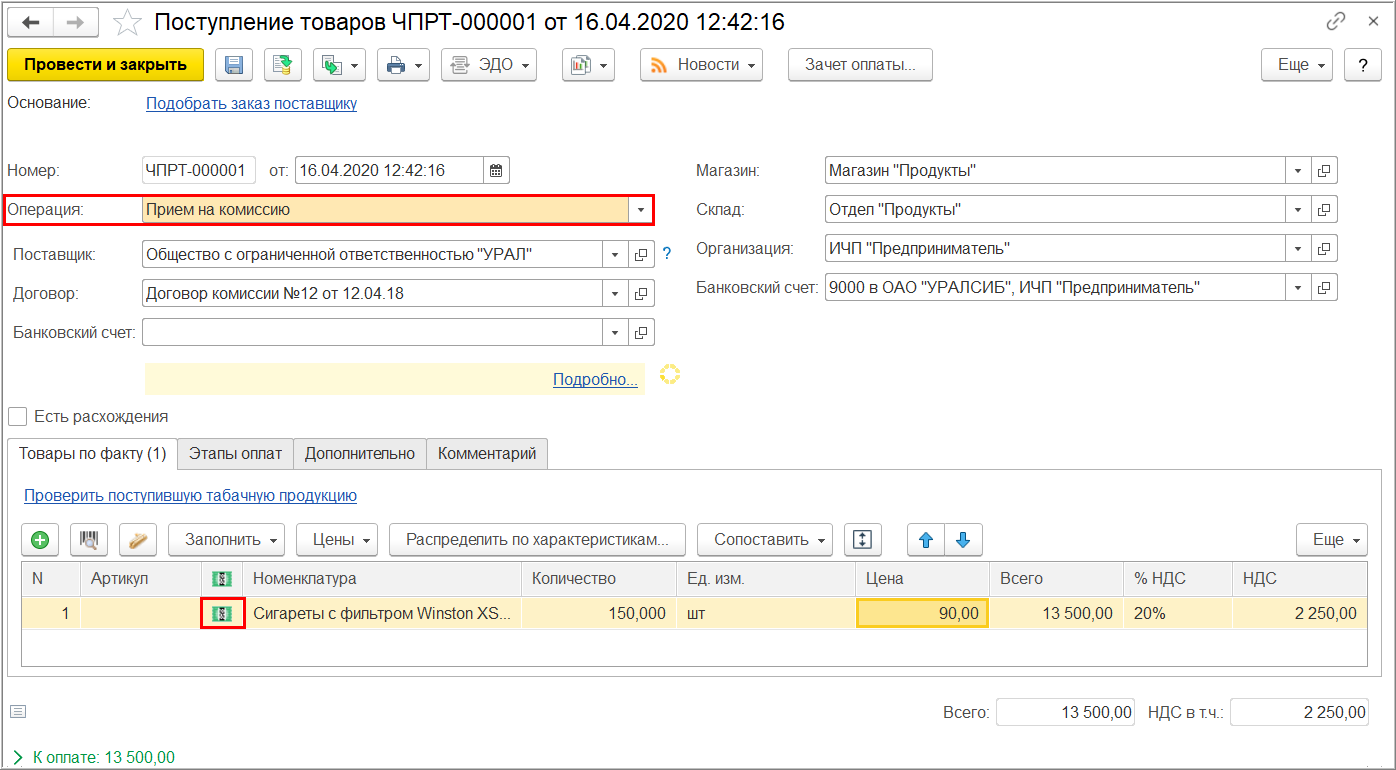Click the empty Банковский счет field under Договор
The image size is (1396, 770).
(372, 332)
